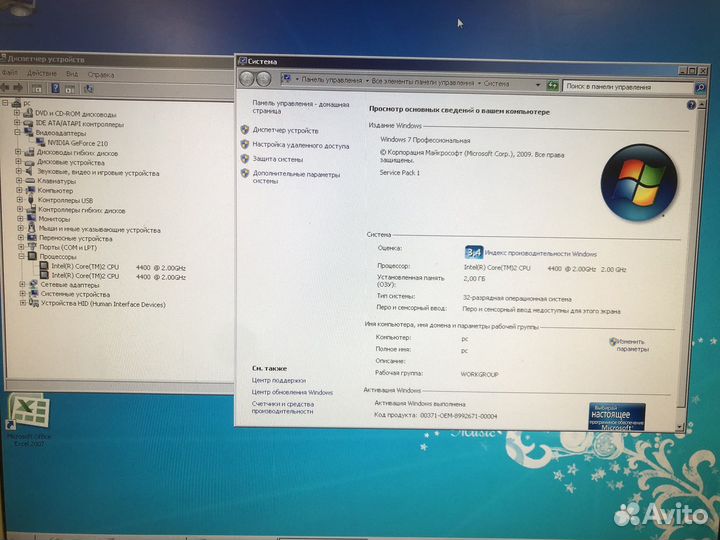Click the Диспетчер устройств link in System panel
This screenshot has width=720, height=540.
coord(285,130)
